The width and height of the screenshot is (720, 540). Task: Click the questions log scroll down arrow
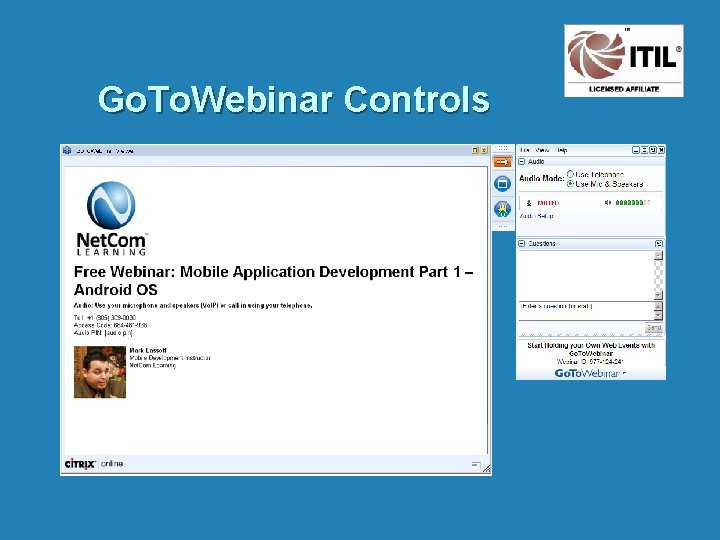[658, 295]
